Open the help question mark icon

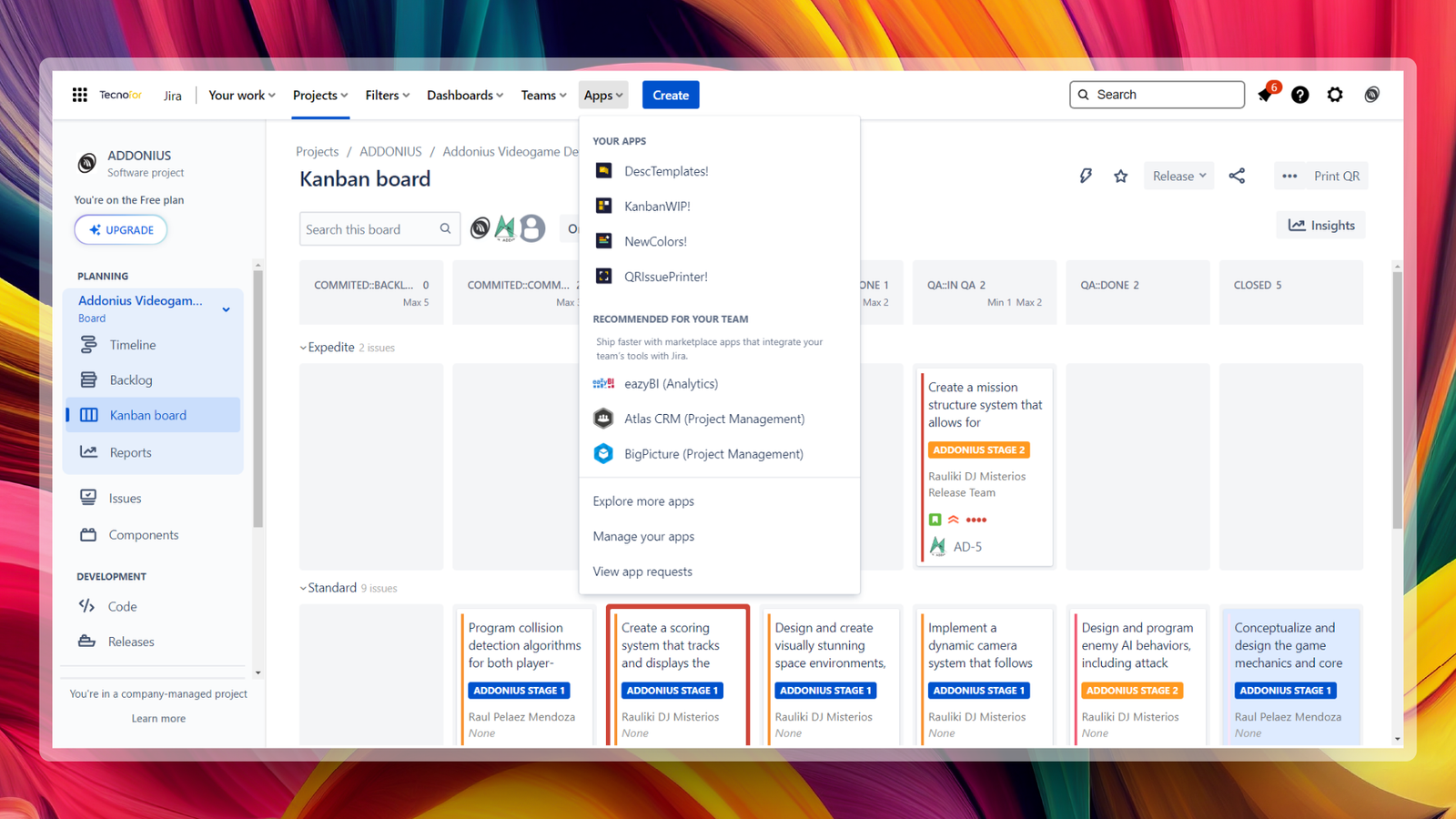[x=1300, y=95]
